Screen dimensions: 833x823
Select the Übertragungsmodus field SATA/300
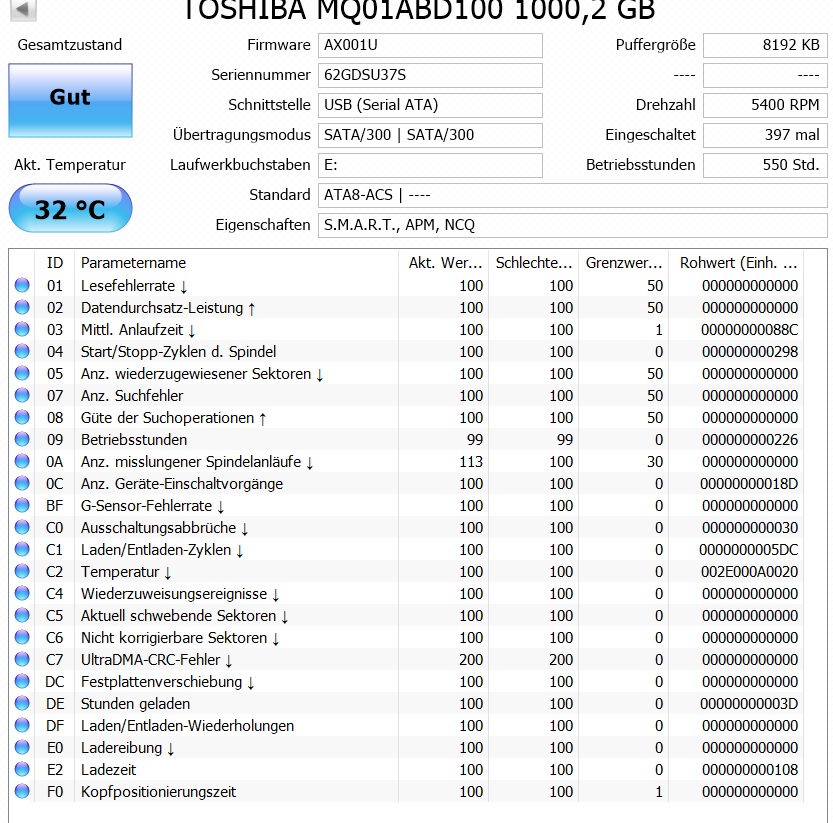(430, 135)
